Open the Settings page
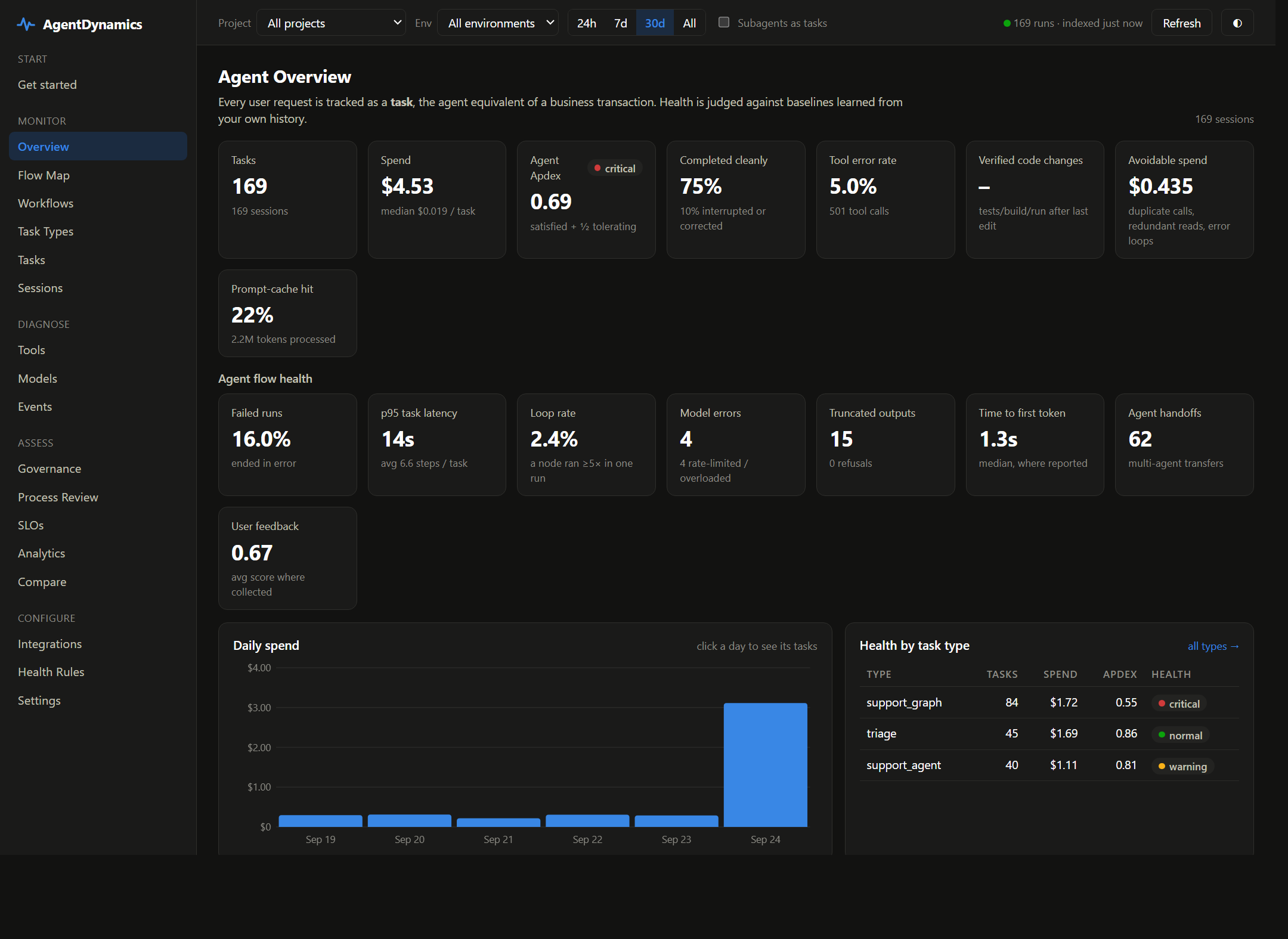 98,701
